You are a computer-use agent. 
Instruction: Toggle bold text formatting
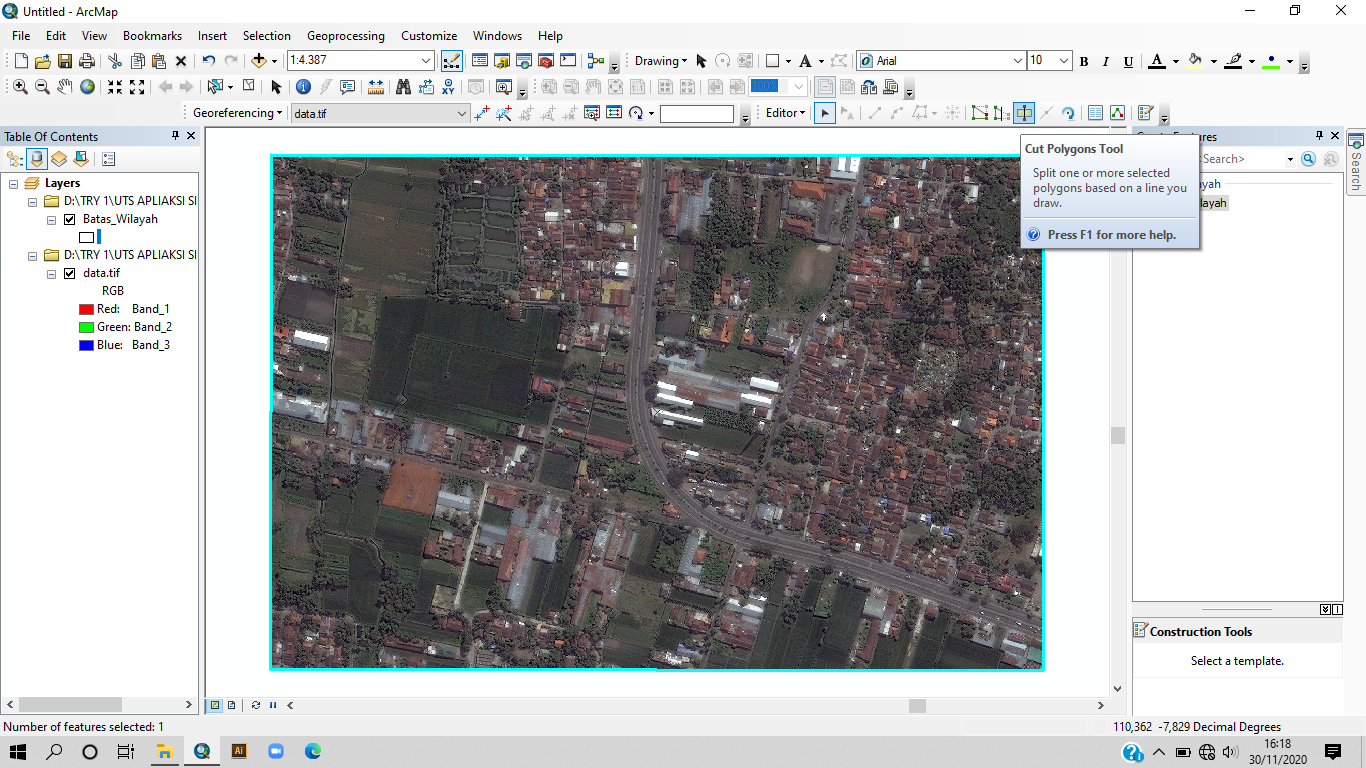pos(1084,61)
